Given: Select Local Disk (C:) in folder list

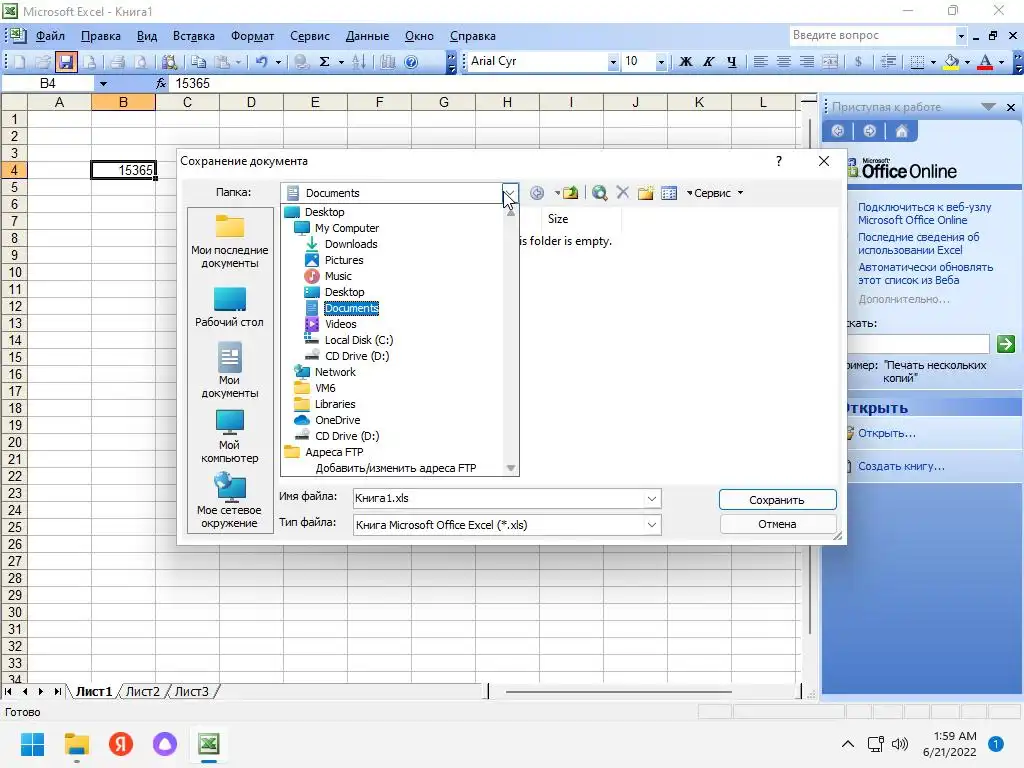Looking at the screenshot, I should (359, 340).
